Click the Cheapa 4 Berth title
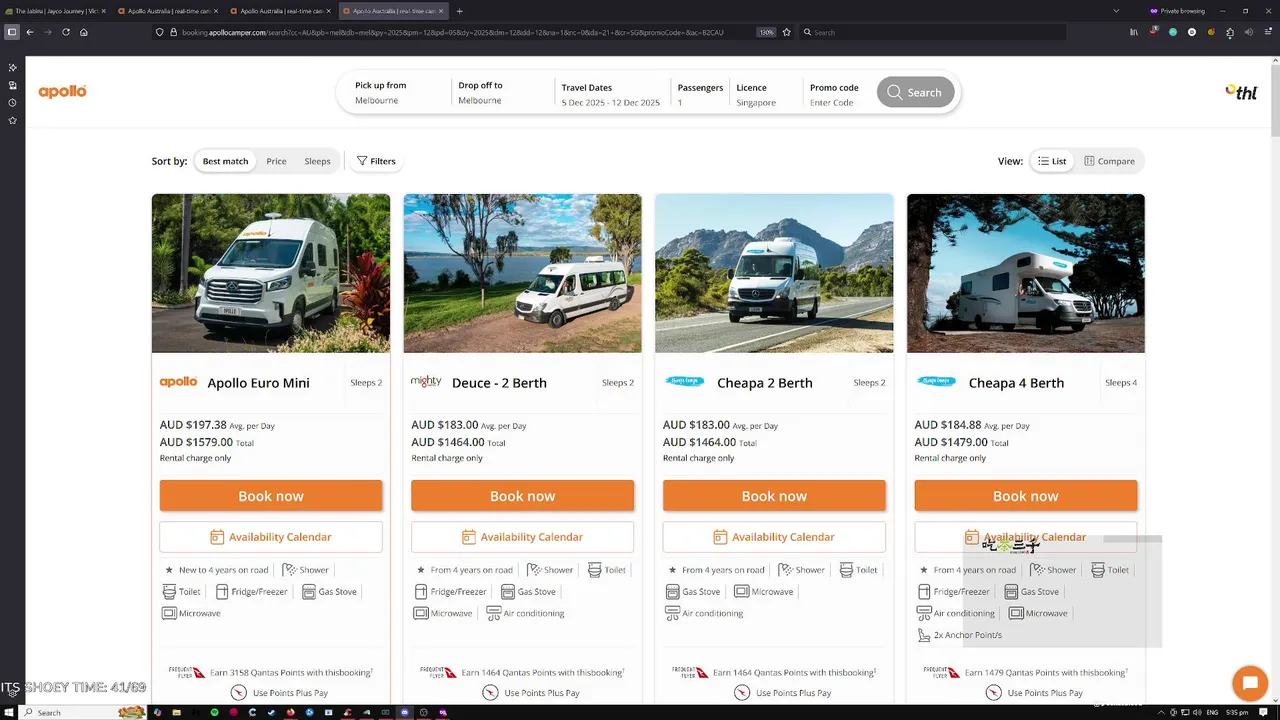 1016,383
